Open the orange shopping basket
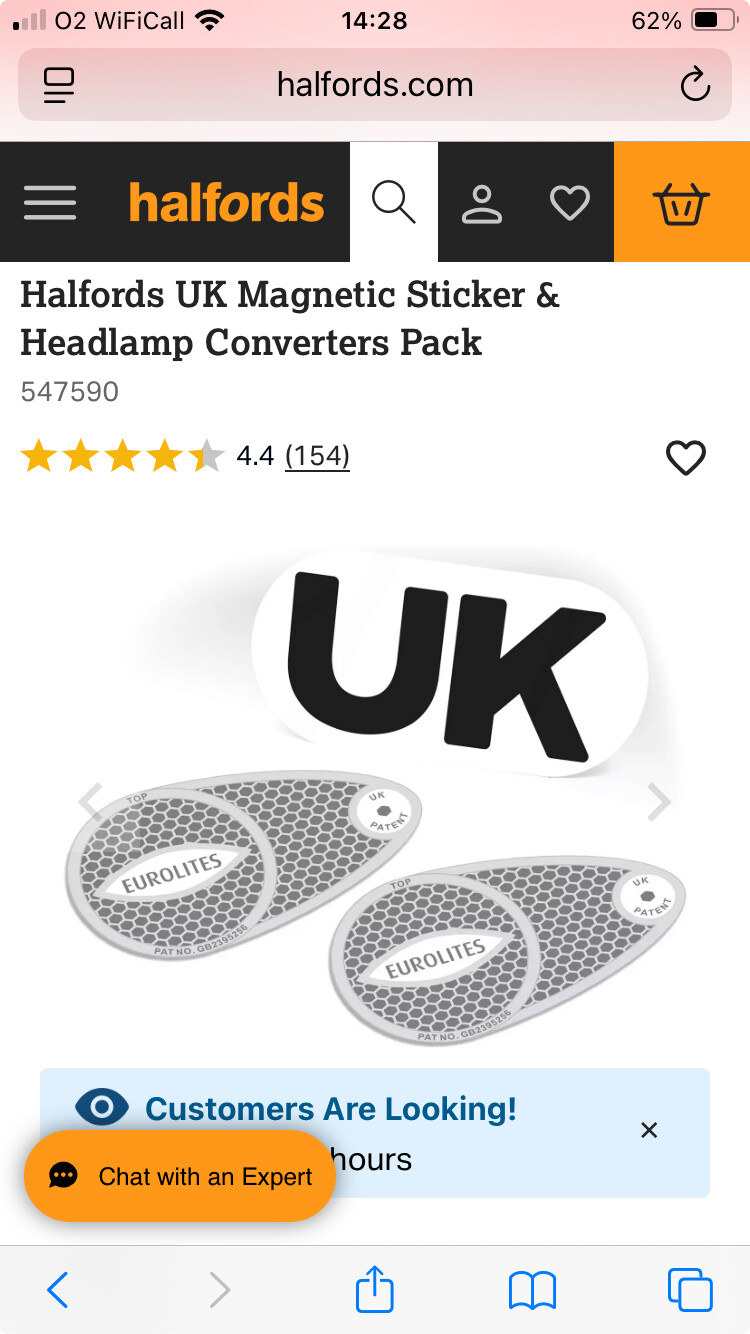Viewport: 750px width, 1334px height. [x=682, y=202]
